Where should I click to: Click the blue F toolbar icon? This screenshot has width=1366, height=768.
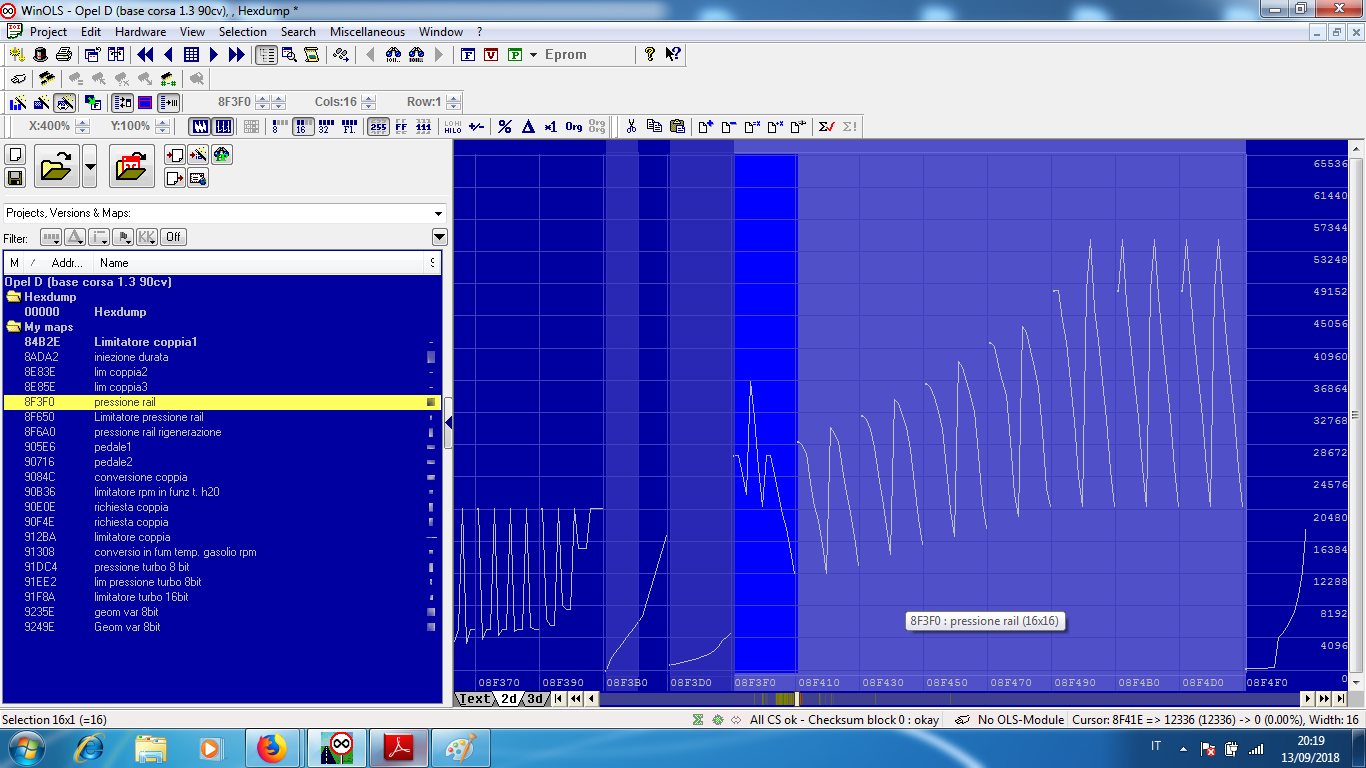click(467, 55)
